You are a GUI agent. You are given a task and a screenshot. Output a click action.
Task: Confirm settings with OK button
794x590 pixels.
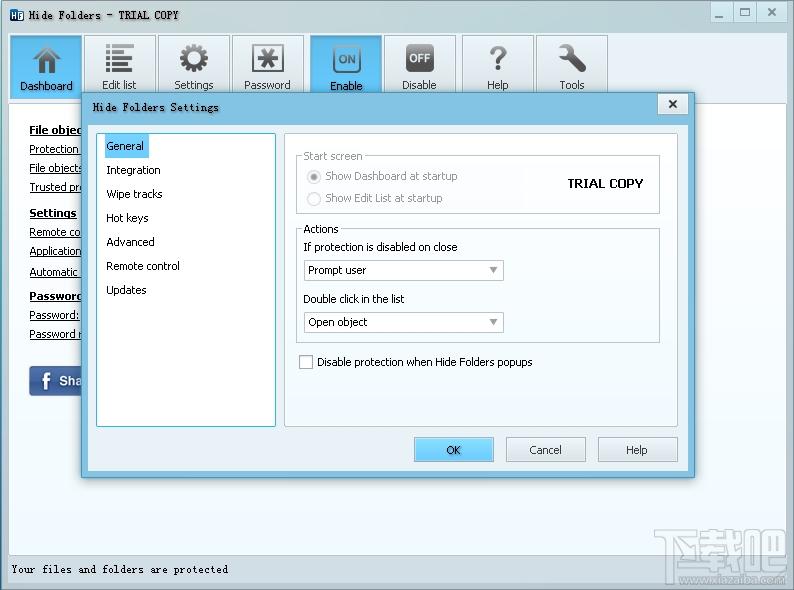click(454, 450)
